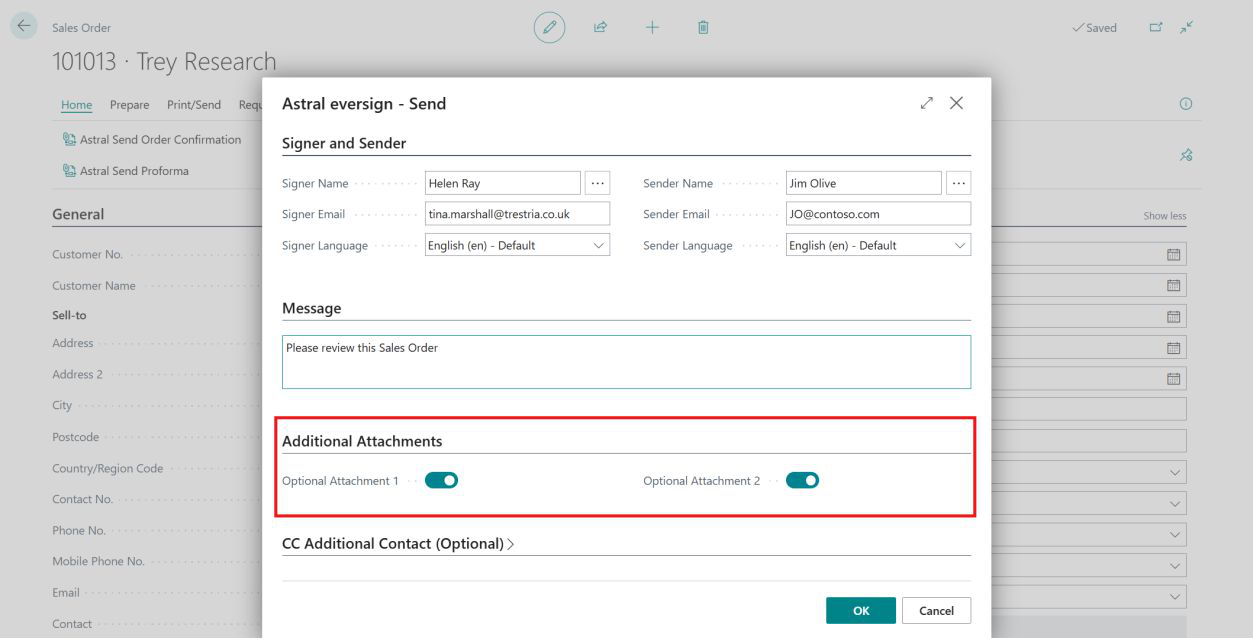Cancel the Astral eversign dialog
The width and height of the screenshot is (1253, 638).
(x=936, y=610)
